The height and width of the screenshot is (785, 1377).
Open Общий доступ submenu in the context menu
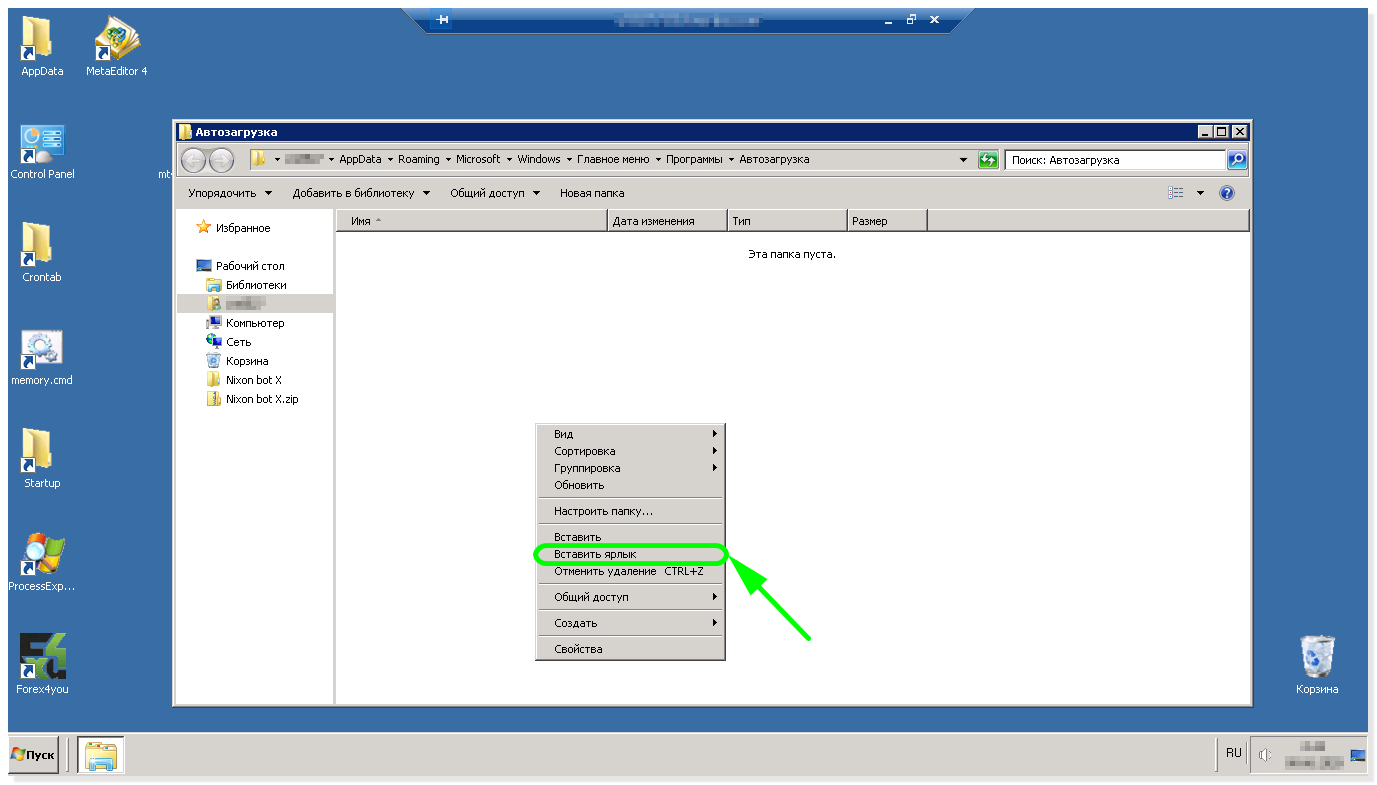tap(630, 597)
